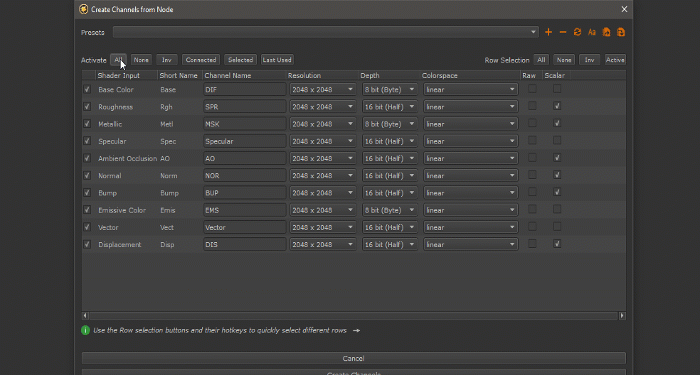Viewport: 700px width, 375px height.
Task: Click the Vector channel name field
Action: (245, 227)
